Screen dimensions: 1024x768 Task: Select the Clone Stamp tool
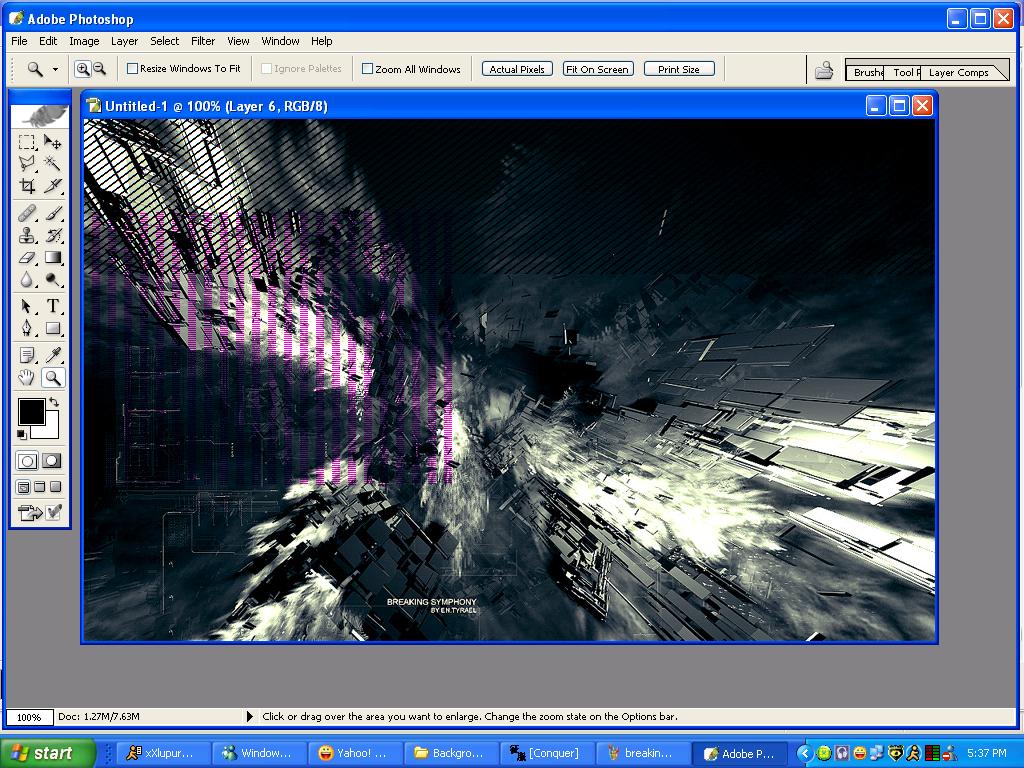(28, 235)
